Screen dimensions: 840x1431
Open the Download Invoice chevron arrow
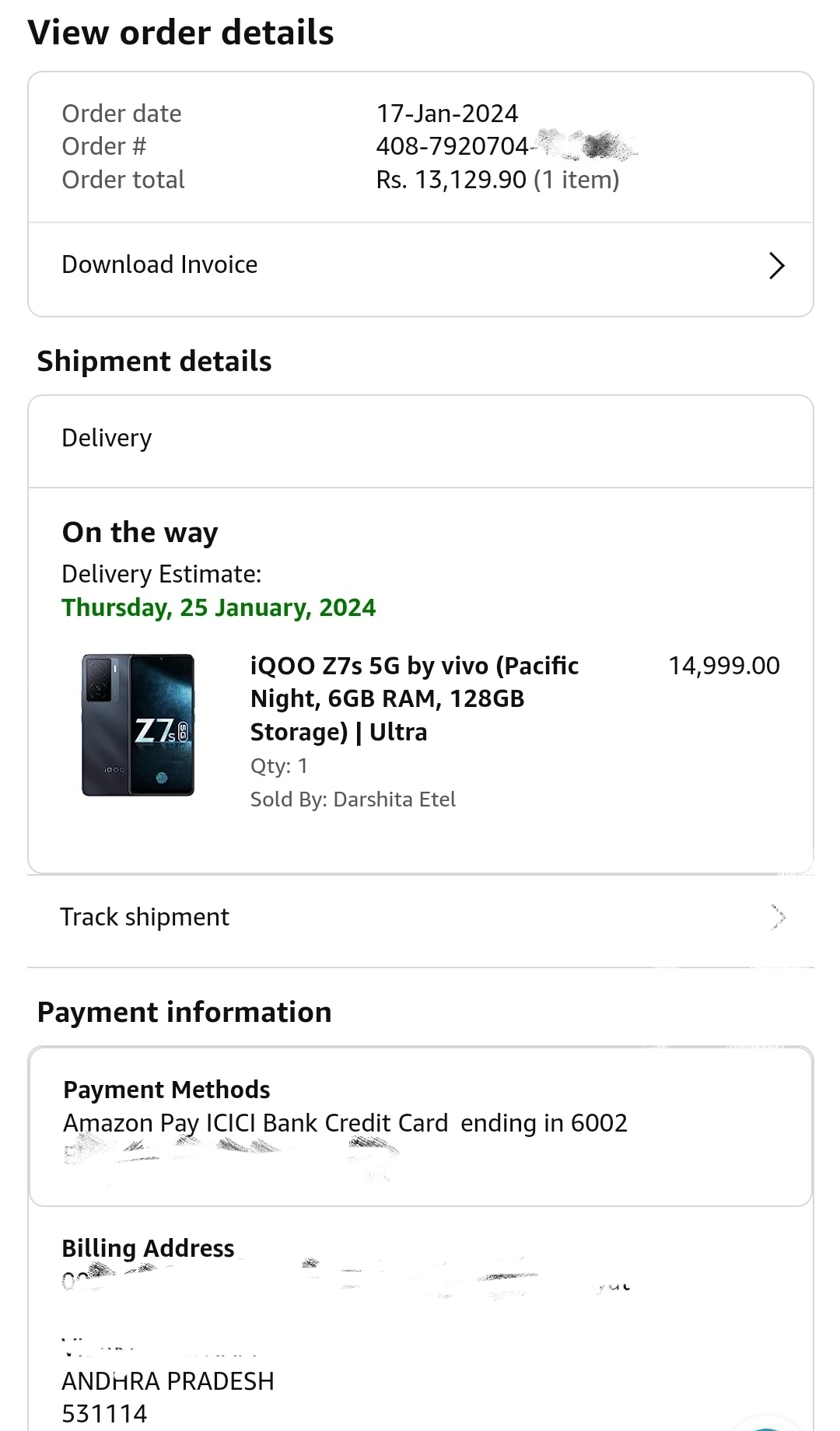776,265
